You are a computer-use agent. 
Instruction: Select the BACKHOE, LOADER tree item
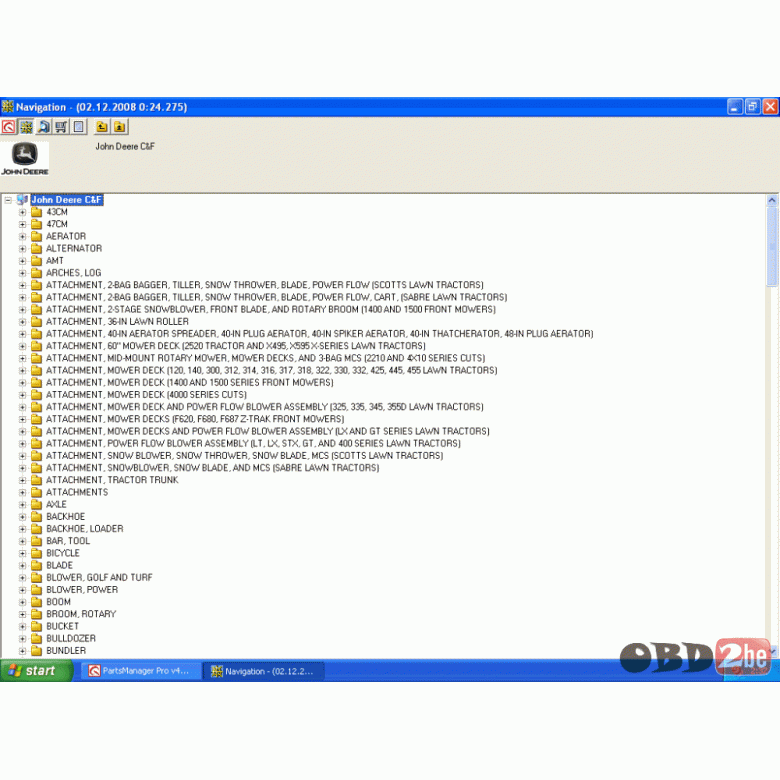point(85,529)
